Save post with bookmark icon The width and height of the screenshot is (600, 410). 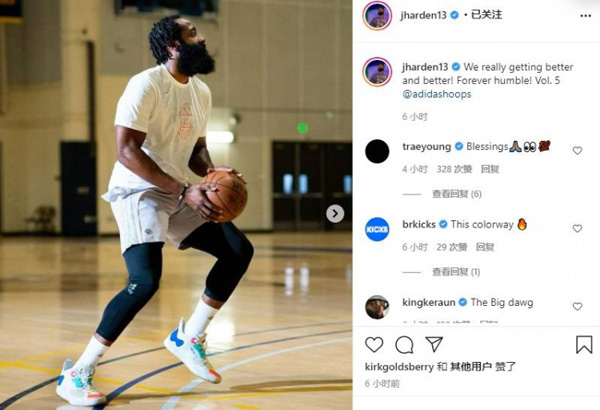[x=584, y=345]
